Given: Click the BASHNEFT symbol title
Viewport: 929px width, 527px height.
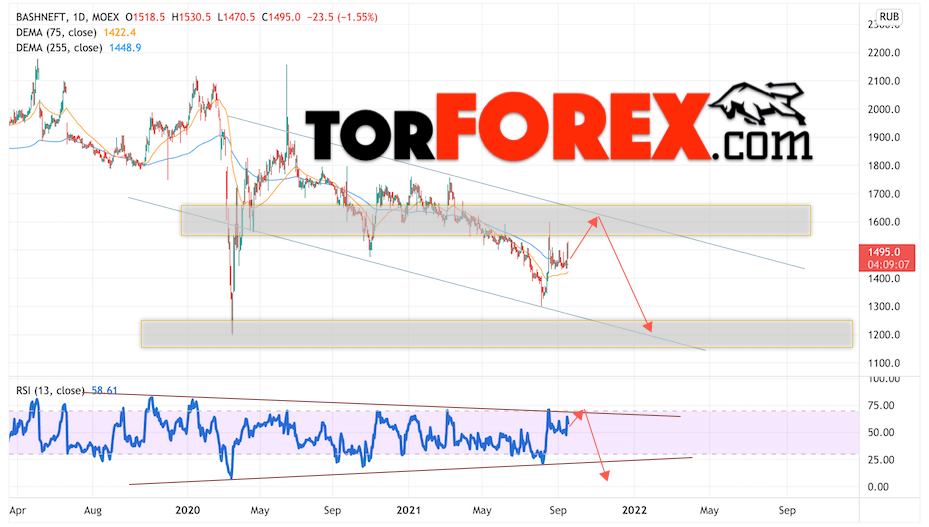Looking at the screenshot, I should 41,17.
